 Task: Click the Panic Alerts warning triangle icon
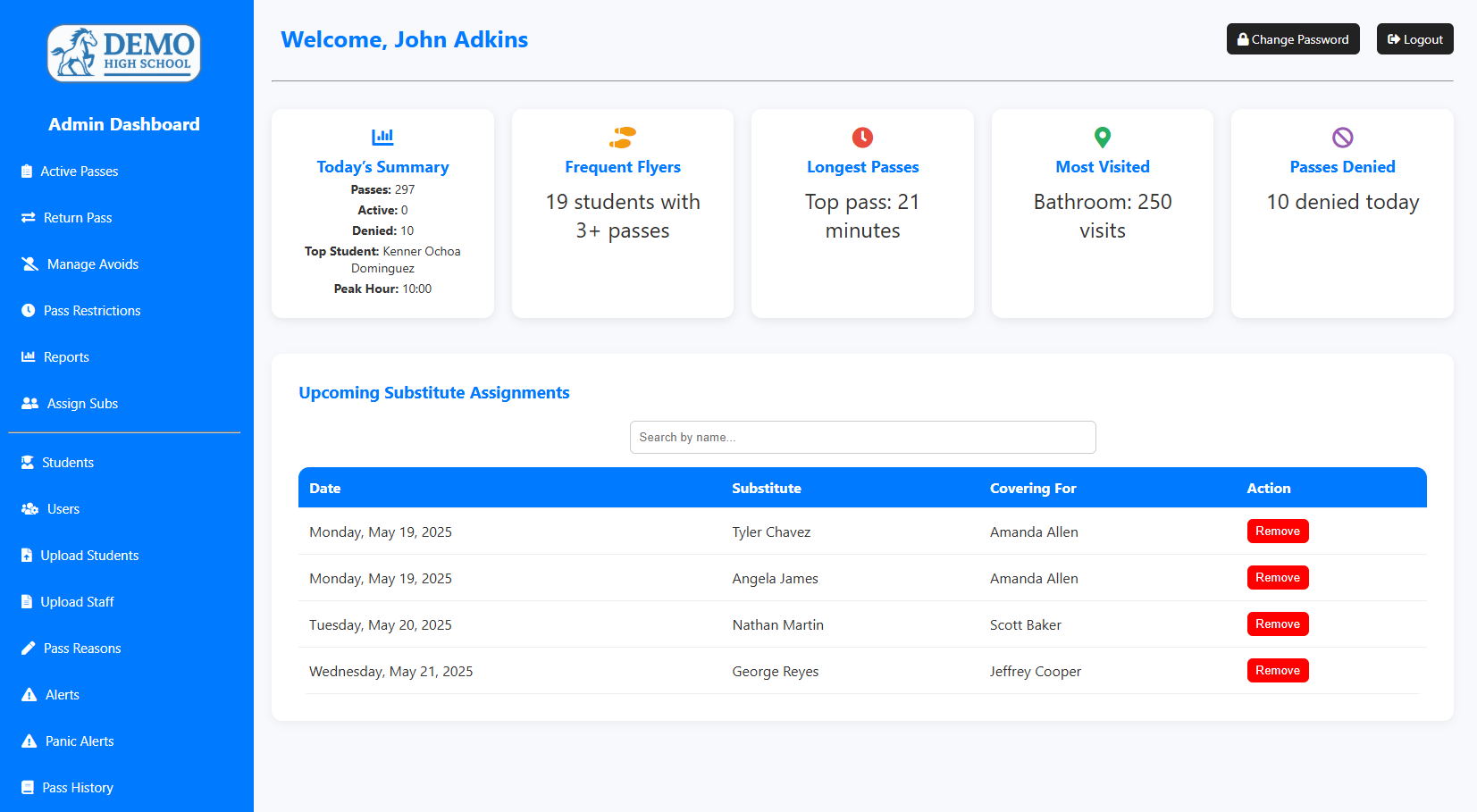click(x=27, y=741)
